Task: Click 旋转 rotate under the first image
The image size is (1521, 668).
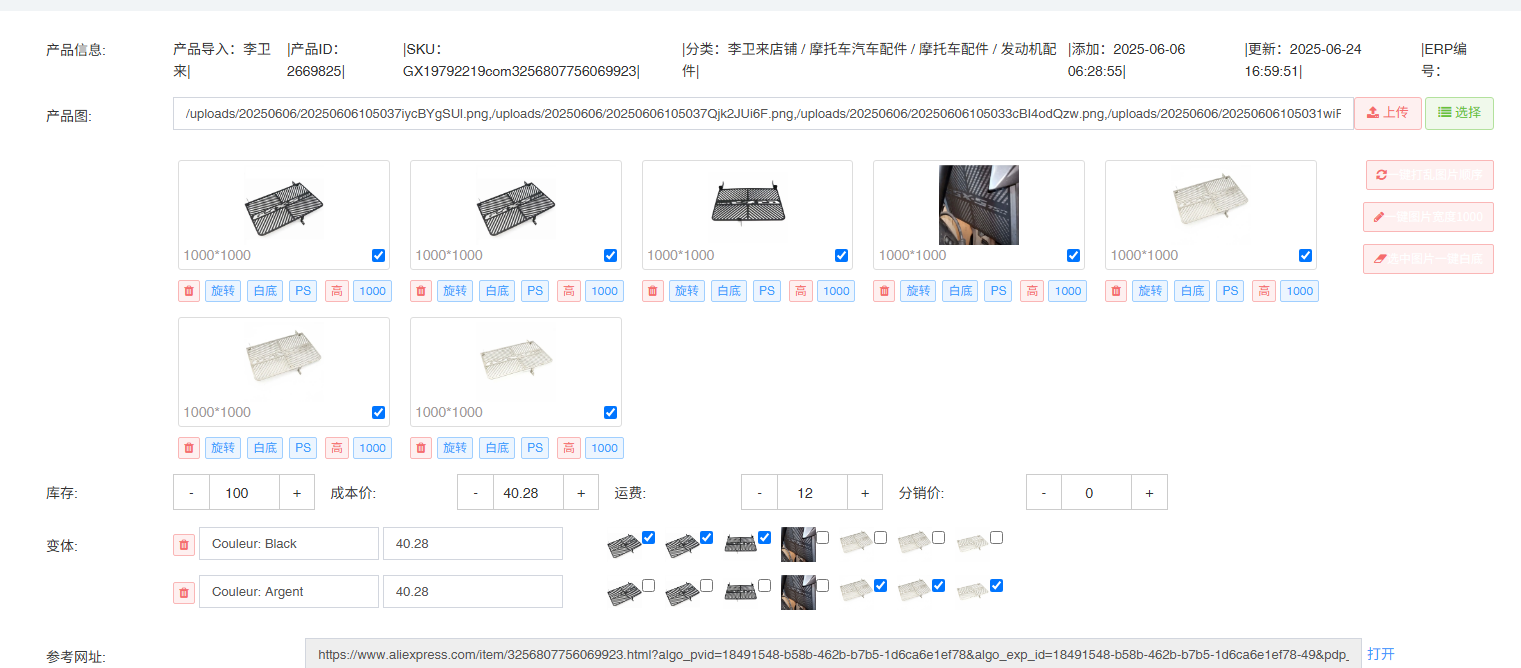Action: pos(223,291)
